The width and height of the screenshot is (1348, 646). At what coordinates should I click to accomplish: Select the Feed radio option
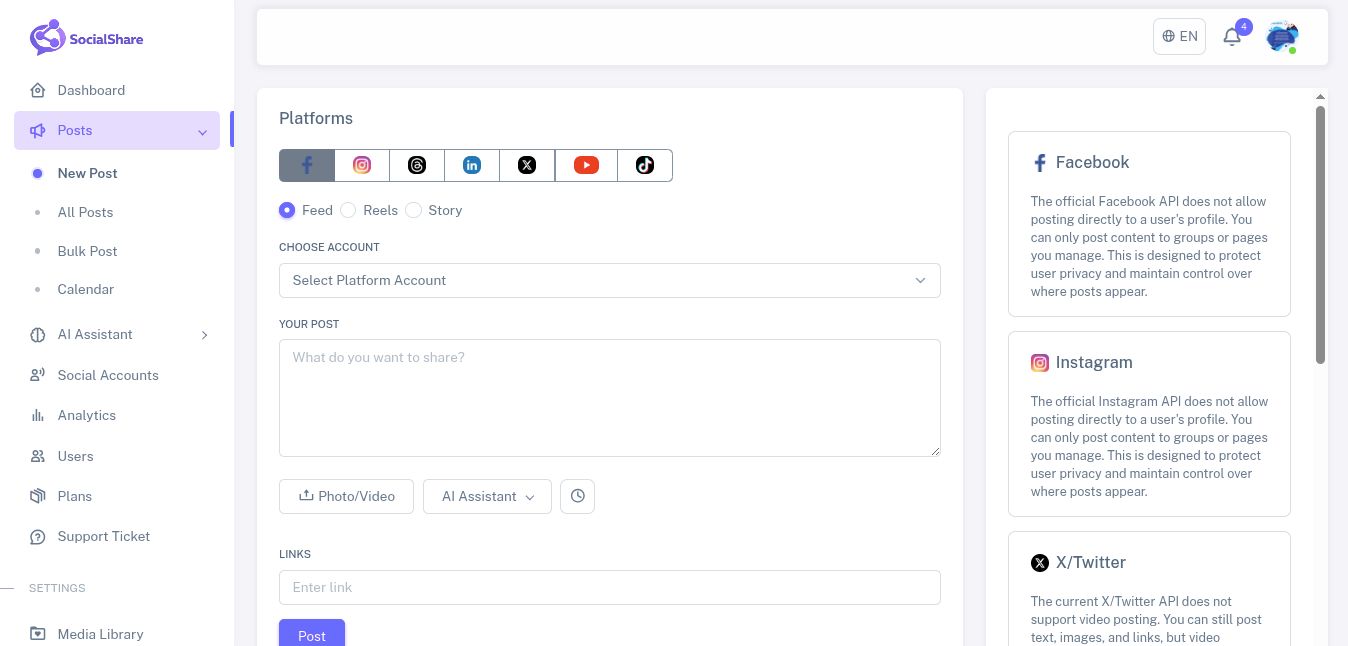point(287,210)
